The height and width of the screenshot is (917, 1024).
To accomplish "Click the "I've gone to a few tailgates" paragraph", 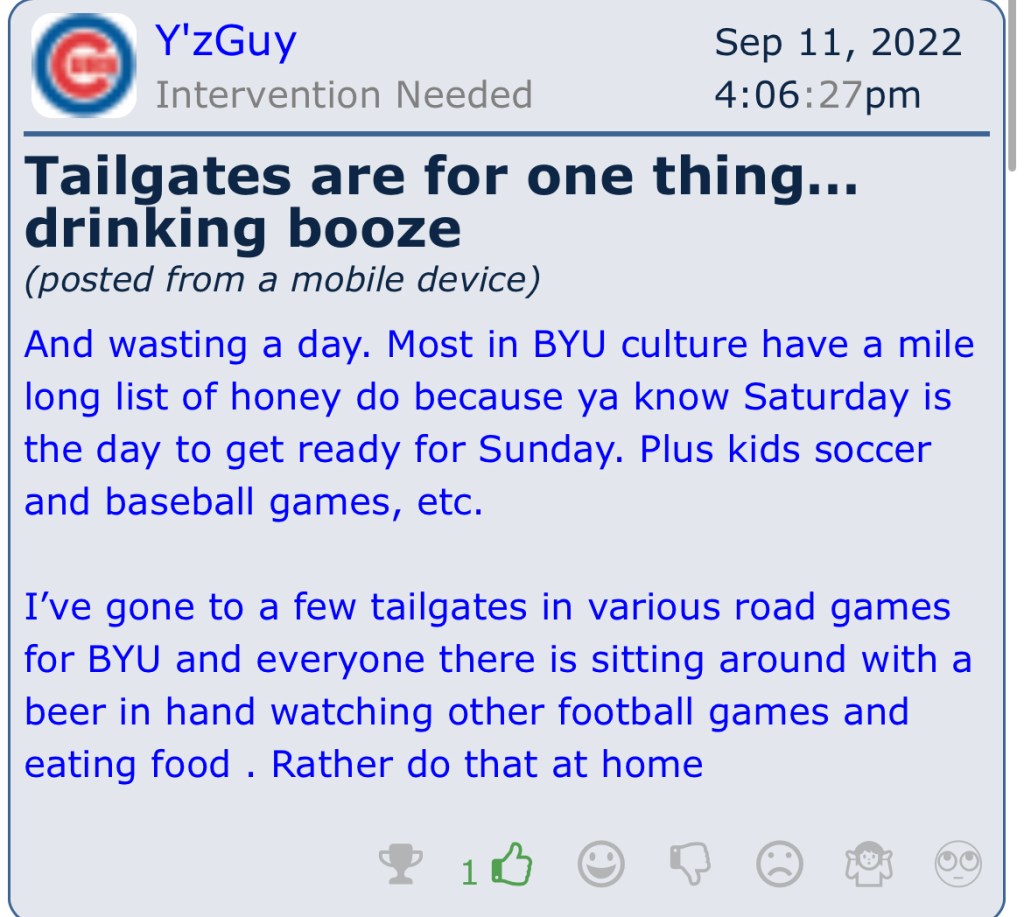I will pos(498,685).
